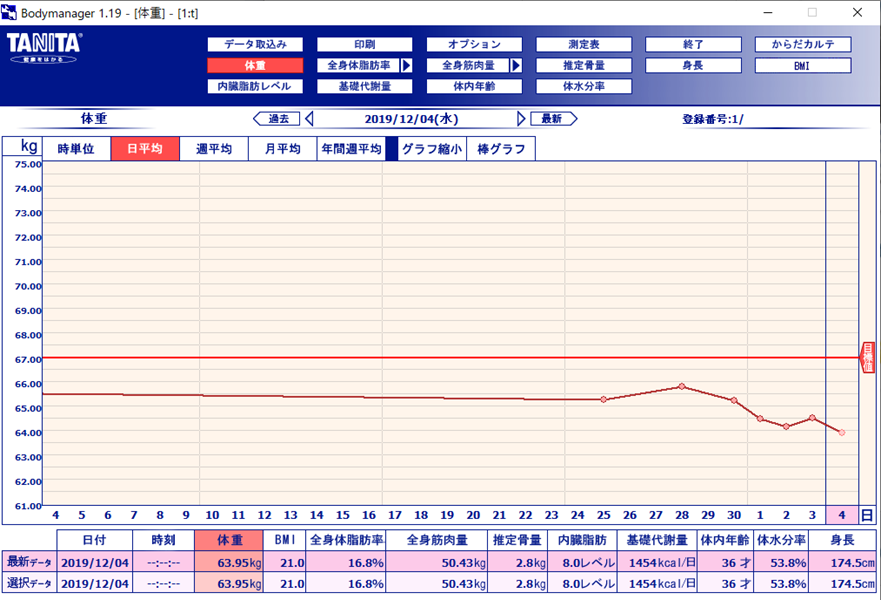
Task: Click the November 28 data point on graph
Action: (x=681, y=386)
